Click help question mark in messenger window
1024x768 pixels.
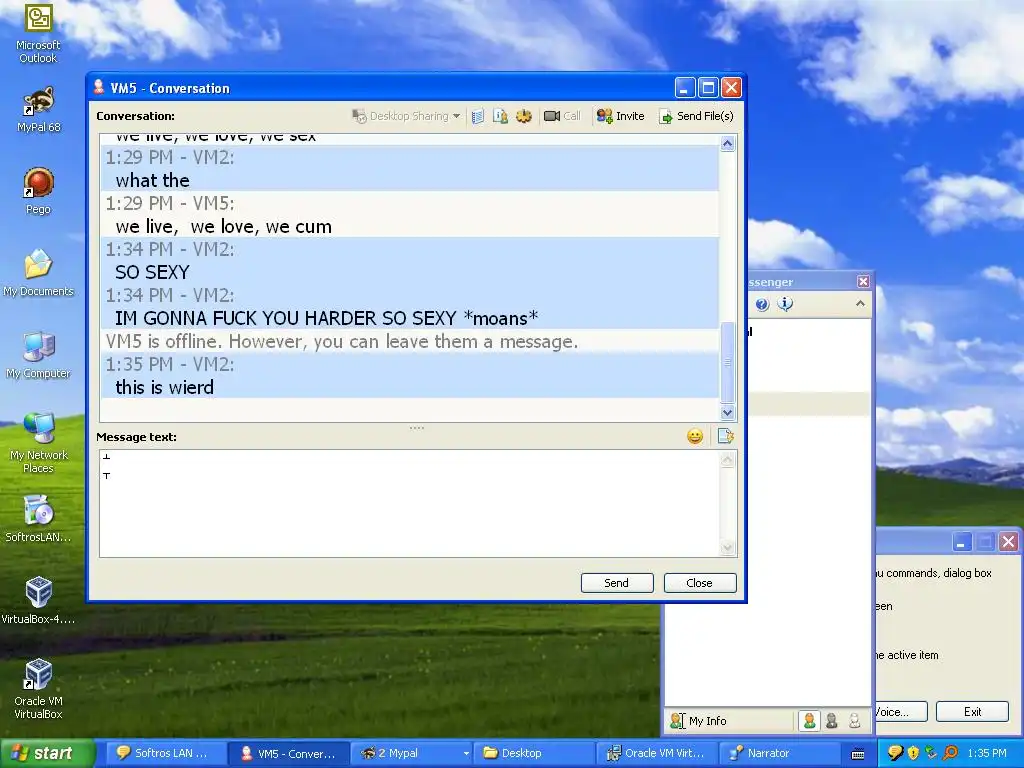(x=761, y=304)
